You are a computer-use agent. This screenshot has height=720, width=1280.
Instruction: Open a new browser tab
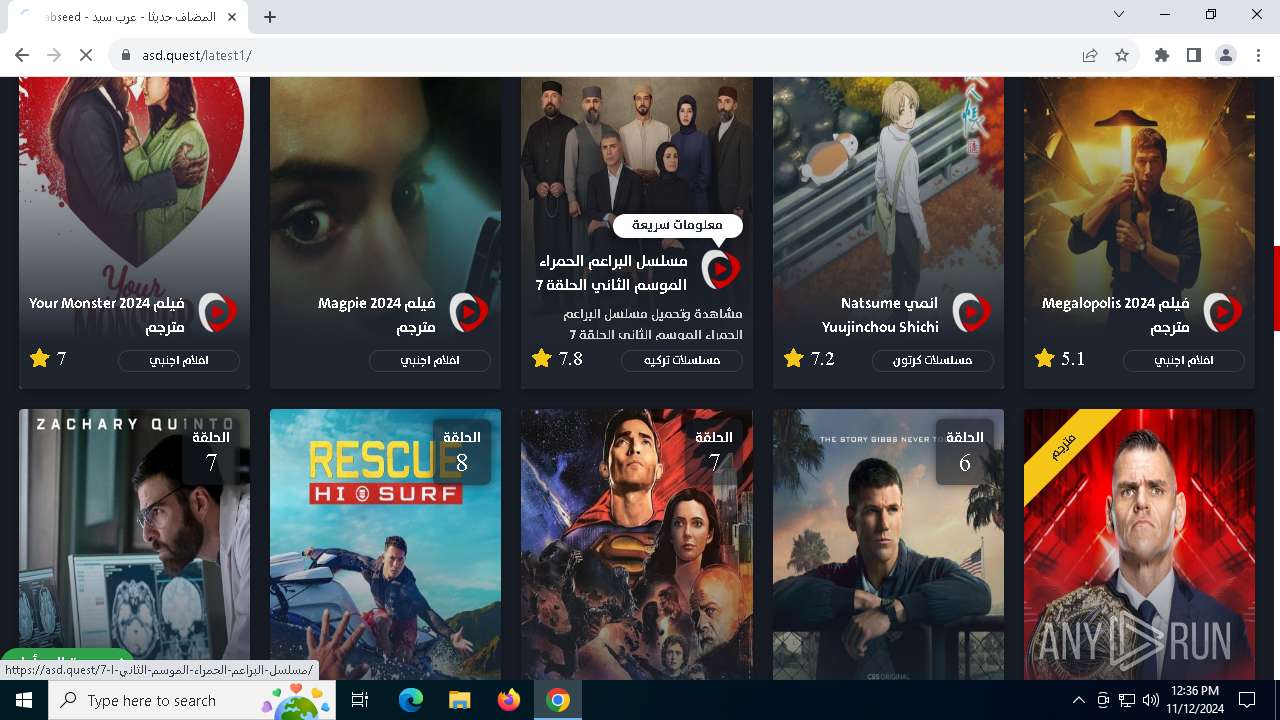click(270, 16)
